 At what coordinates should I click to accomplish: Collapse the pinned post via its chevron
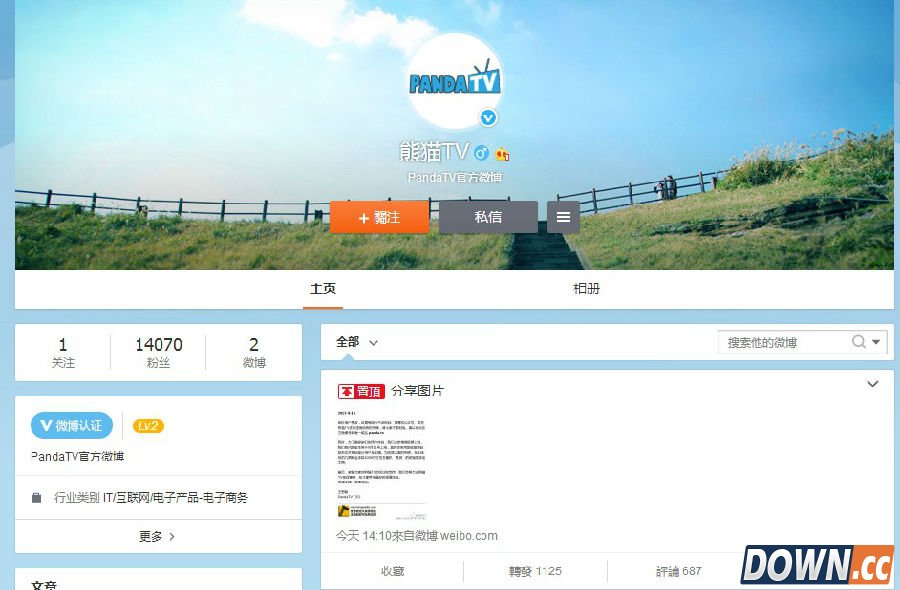(871, 383)
